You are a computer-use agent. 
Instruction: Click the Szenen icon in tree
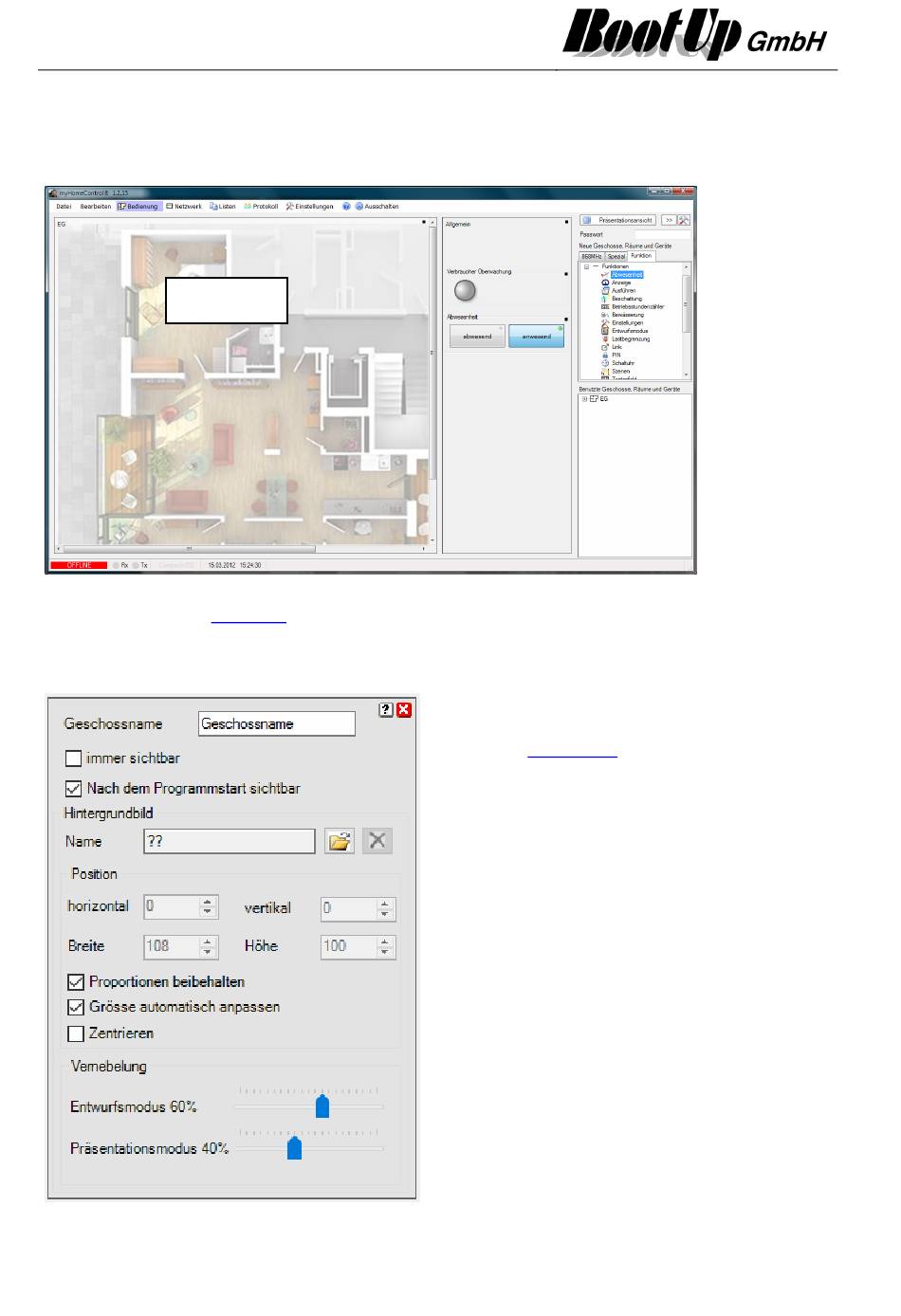tap(605, 371)
